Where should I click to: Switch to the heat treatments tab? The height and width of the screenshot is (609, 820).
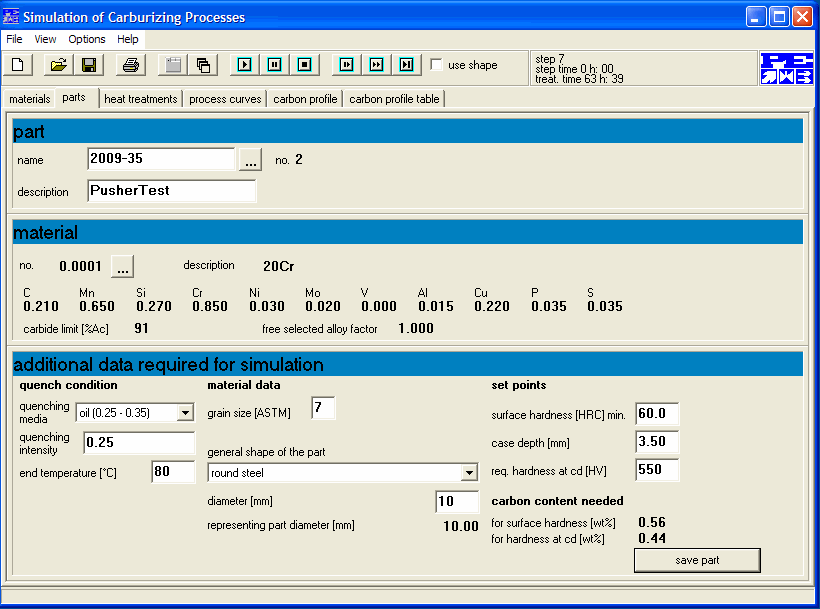click(x=141, y=99)
